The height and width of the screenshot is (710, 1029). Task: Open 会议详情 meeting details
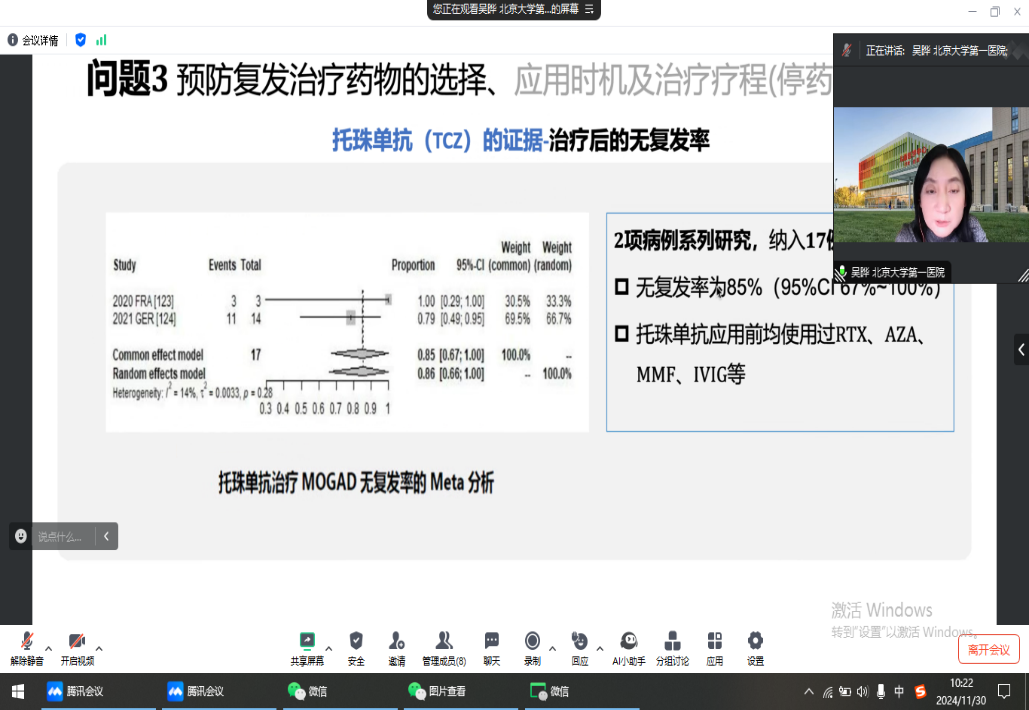point(33,40)
